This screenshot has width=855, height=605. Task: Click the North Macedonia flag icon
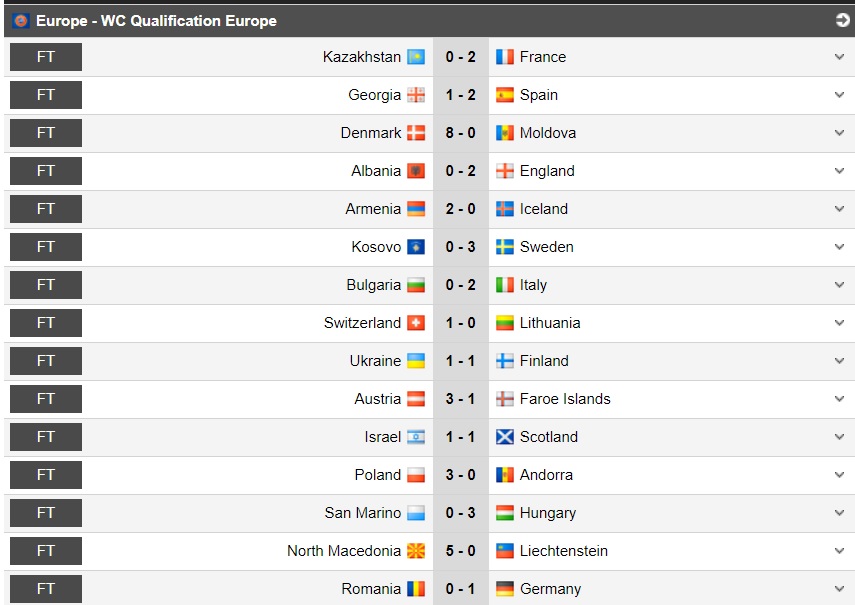tap(416, 551)
